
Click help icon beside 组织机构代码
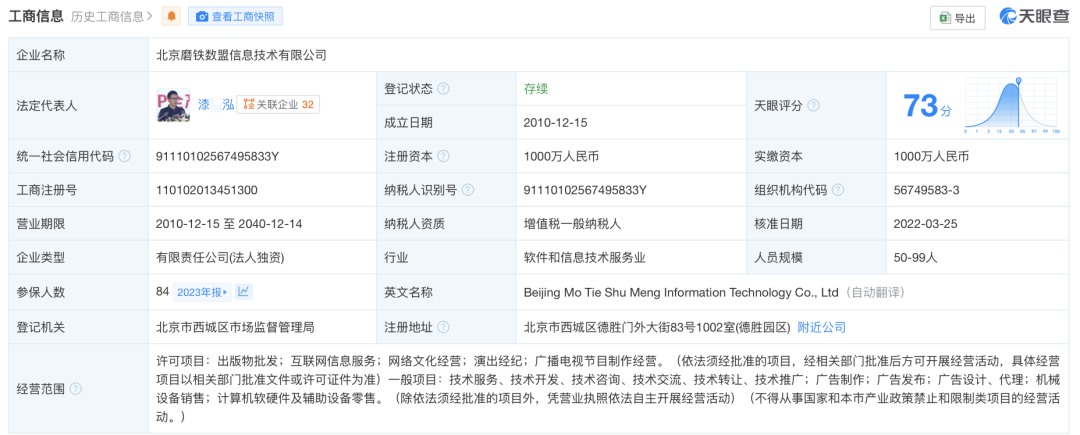click(x=838, y=190)
